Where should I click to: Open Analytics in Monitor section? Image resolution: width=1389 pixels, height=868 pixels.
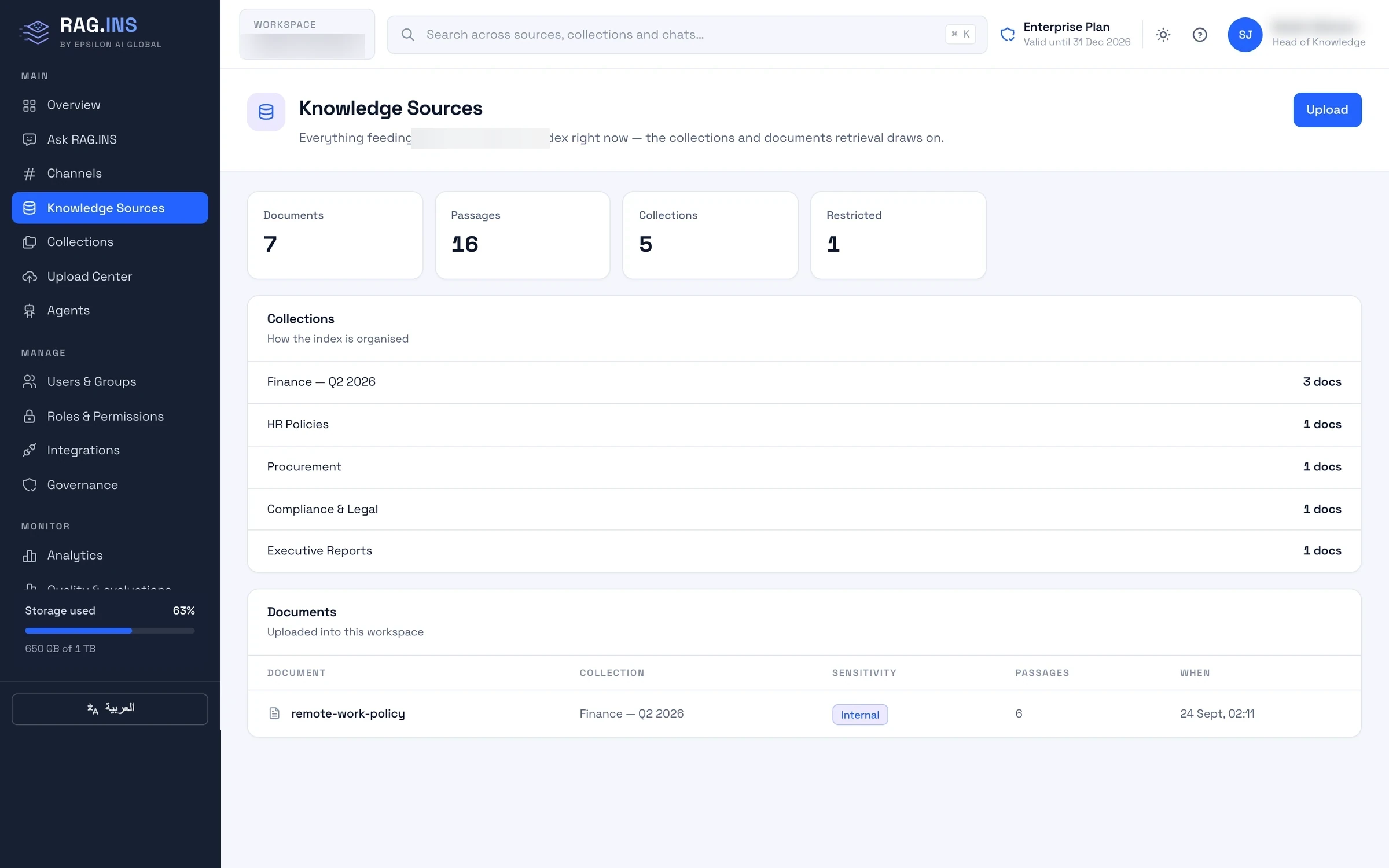pyautogui.click(x=110, y=556)
